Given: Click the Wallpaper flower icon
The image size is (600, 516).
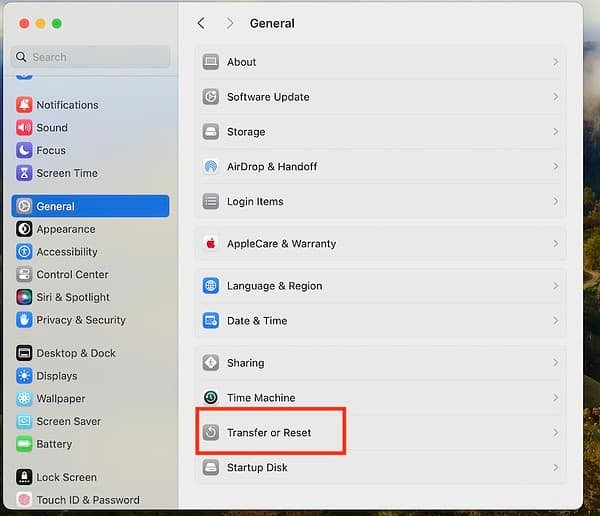Looking at the screenshot, I should [24, 398].
